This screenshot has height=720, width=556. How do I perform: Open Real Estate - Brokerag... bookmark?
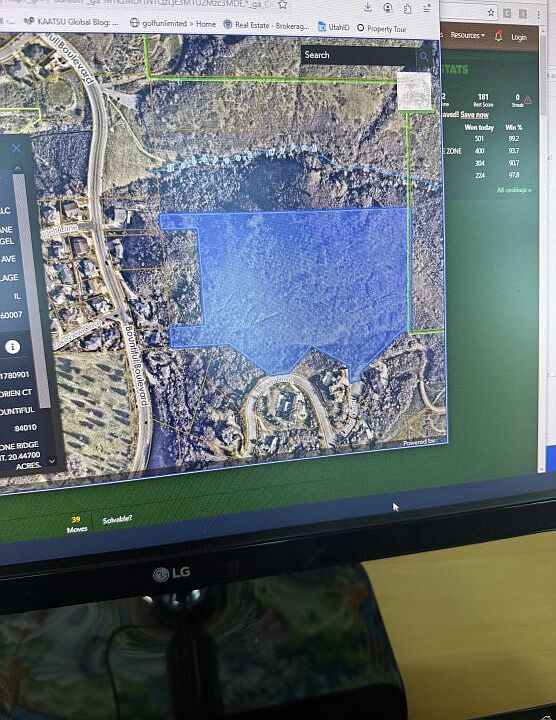(x=266, y=26)
